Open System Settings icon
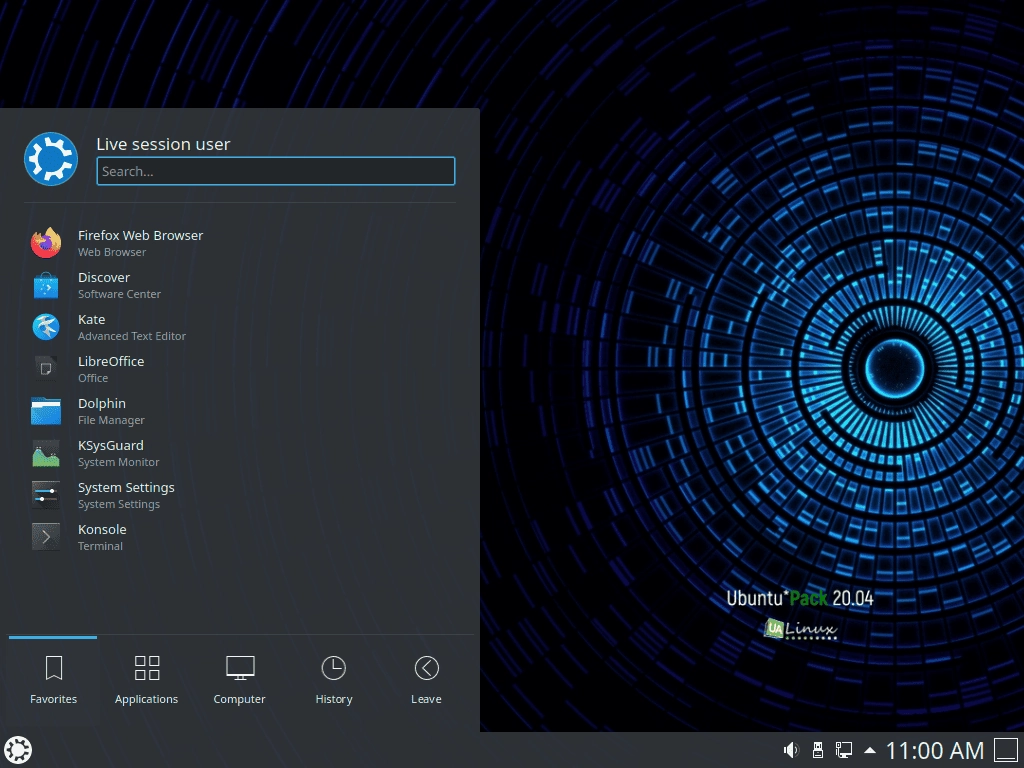 click(x=46, y=495)
